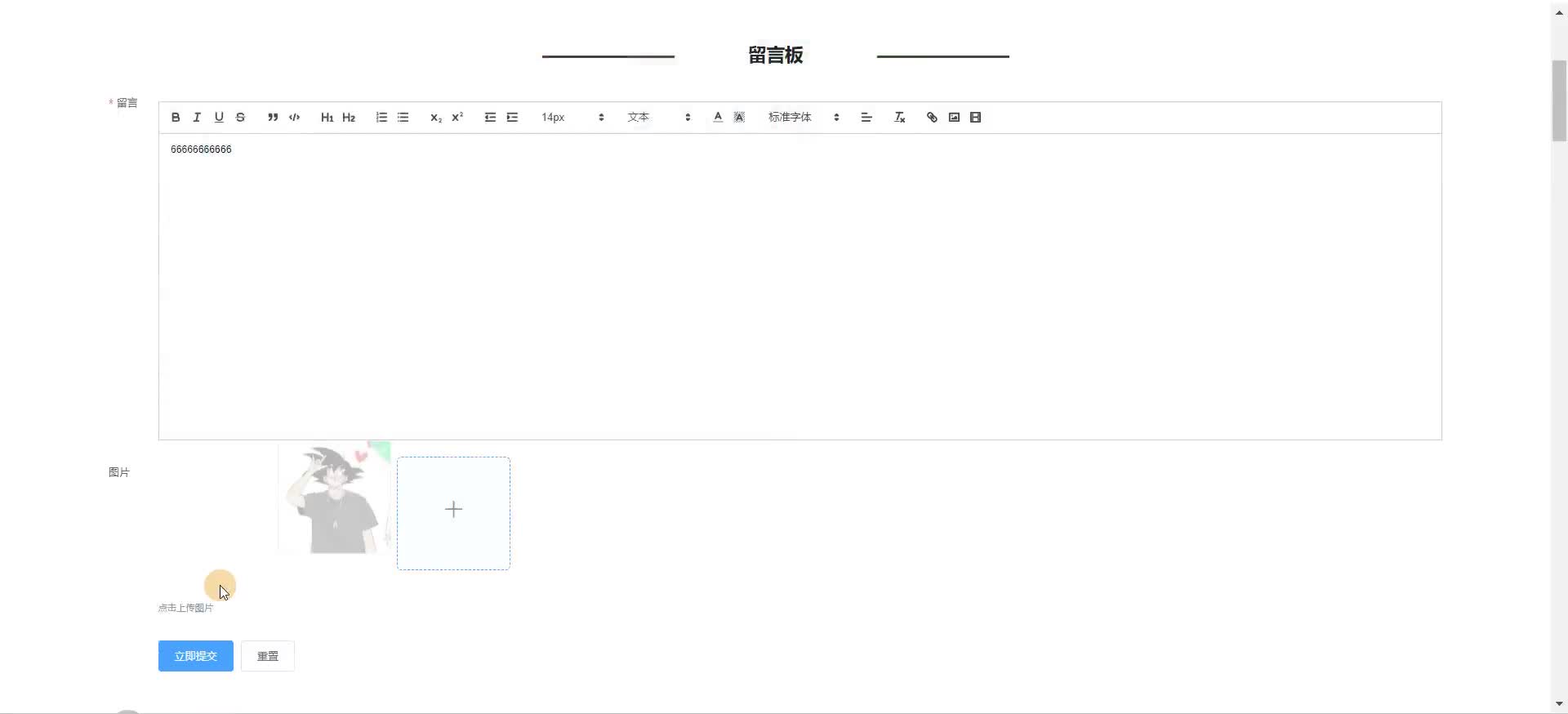Viewport: 1568px width, 714px height.
Task: Increase paragraph indent
Action: tap(512, 118)
